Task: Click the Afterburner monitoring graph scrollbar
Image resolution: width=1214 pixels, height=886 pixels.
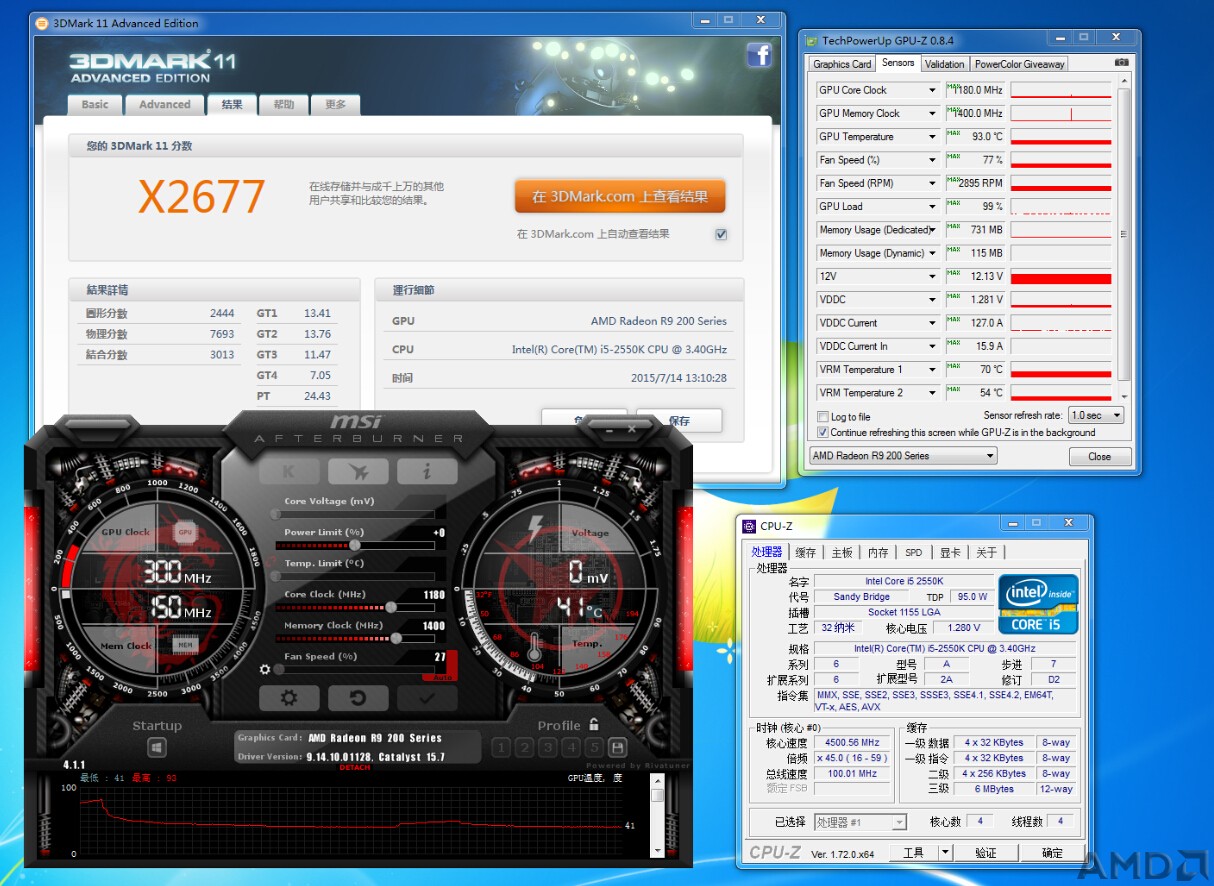Action: click(x=657, y=815)
